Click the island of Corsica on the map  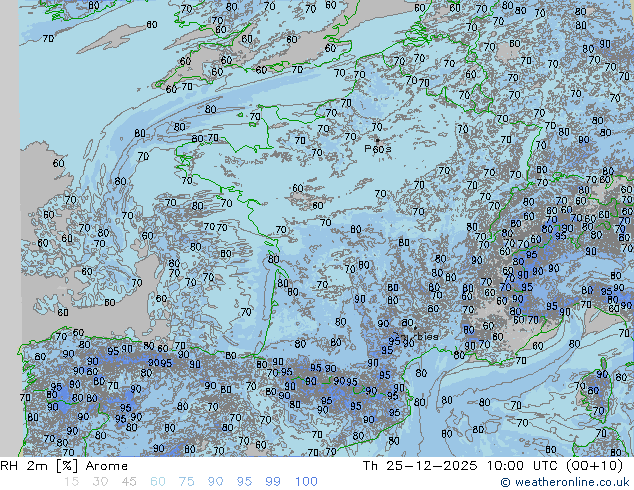(594, 390)
